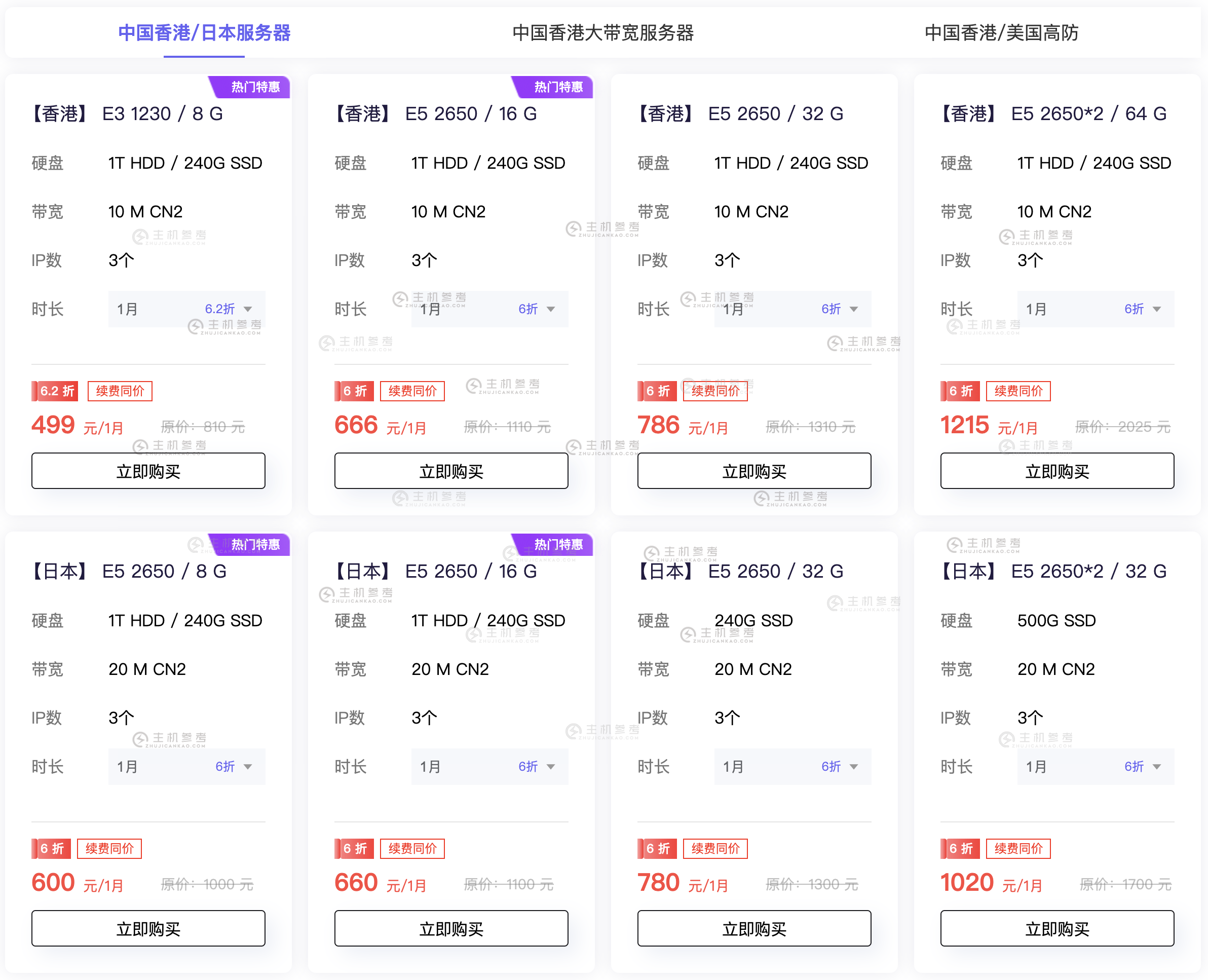Switch to 中国香港大带宽服务器 tab
Screen dimensions: 1208x980
[604, 33]
